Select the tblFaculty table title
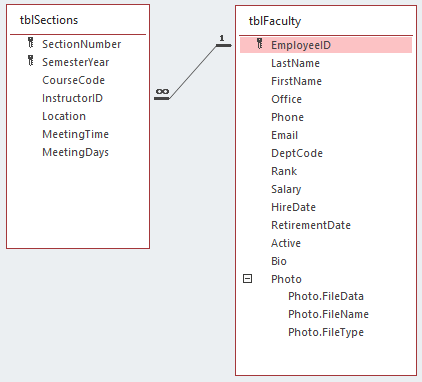The height and width of the screenshot is (382, 422). pyautogui.click(x=275, y=21)
